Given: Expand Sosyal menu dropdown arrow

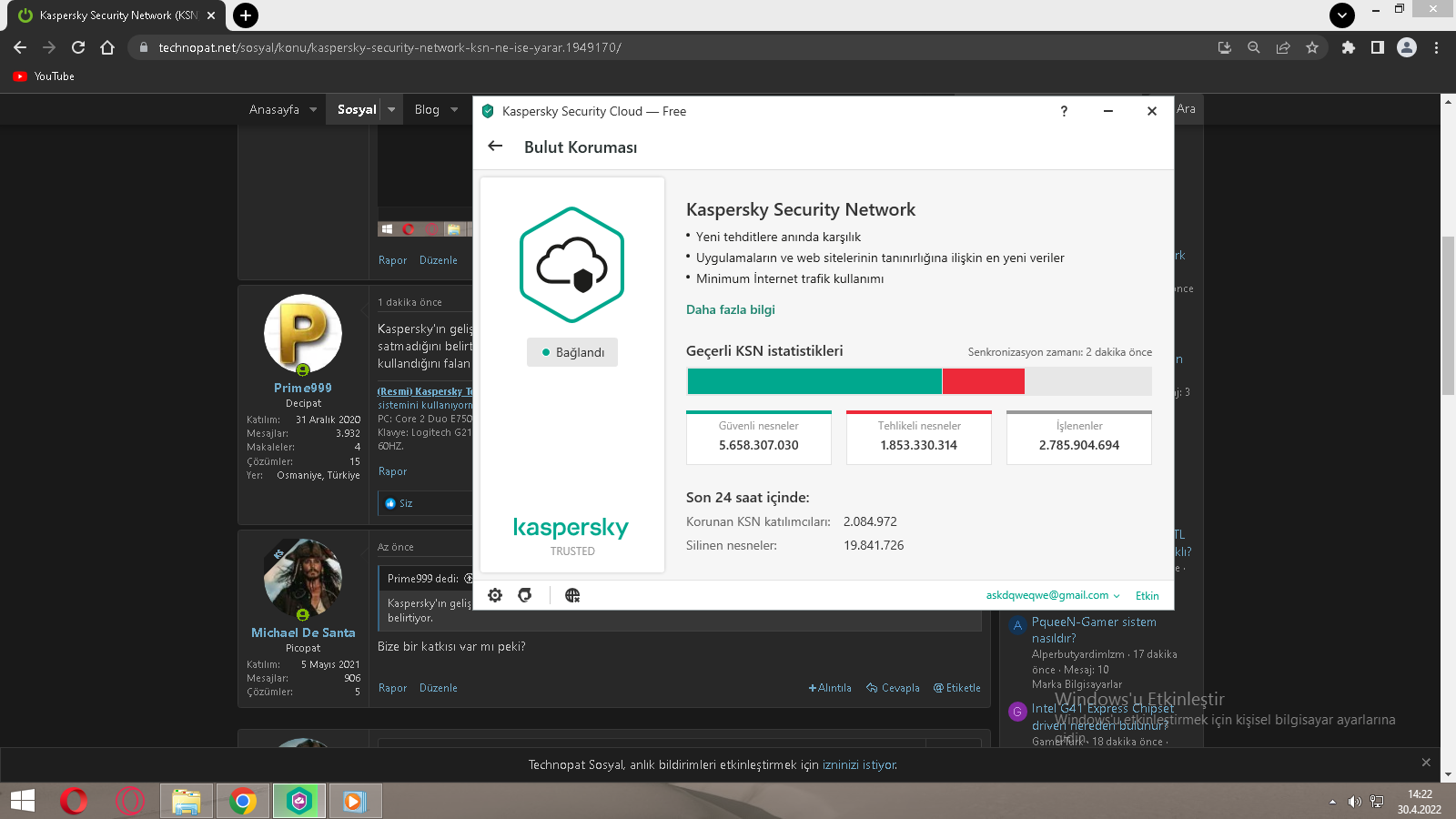Looking at the screenshot, I should [392, 109].
